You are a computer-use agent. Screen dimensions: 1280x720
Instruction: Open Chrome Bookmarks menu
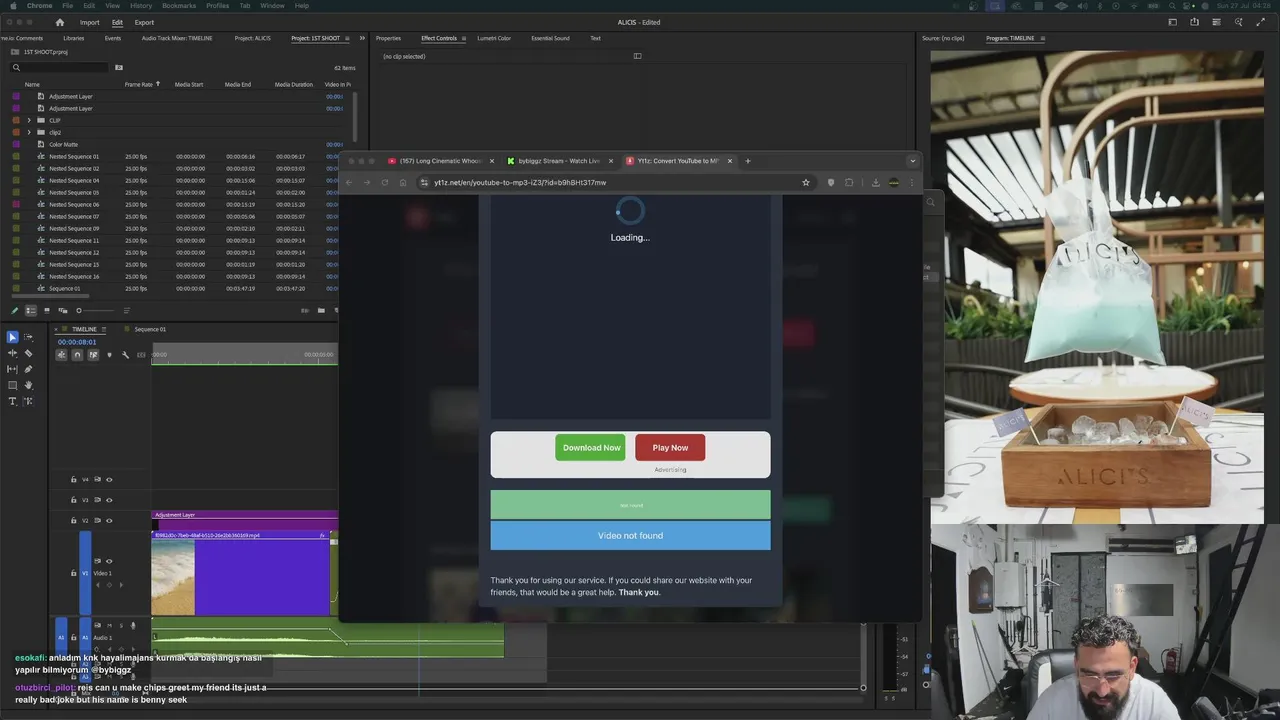[x=179, y=6]
